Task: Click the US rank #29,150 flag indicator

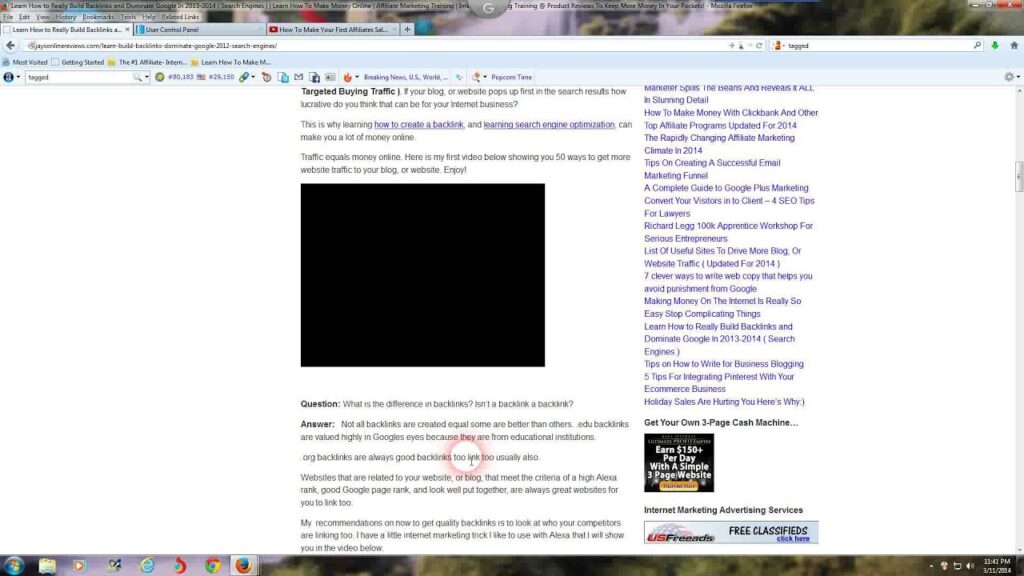Action: point(216,77)
